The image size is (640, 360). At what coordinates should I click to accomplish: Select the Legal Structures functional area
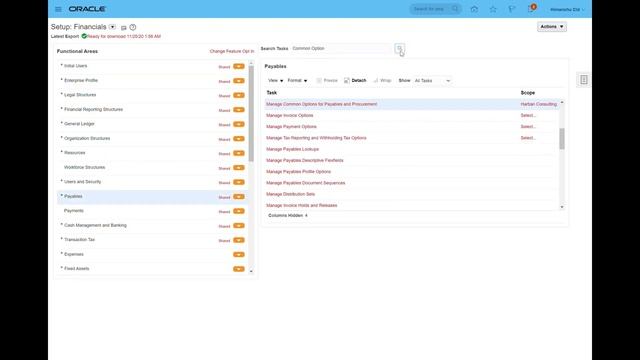80,95
